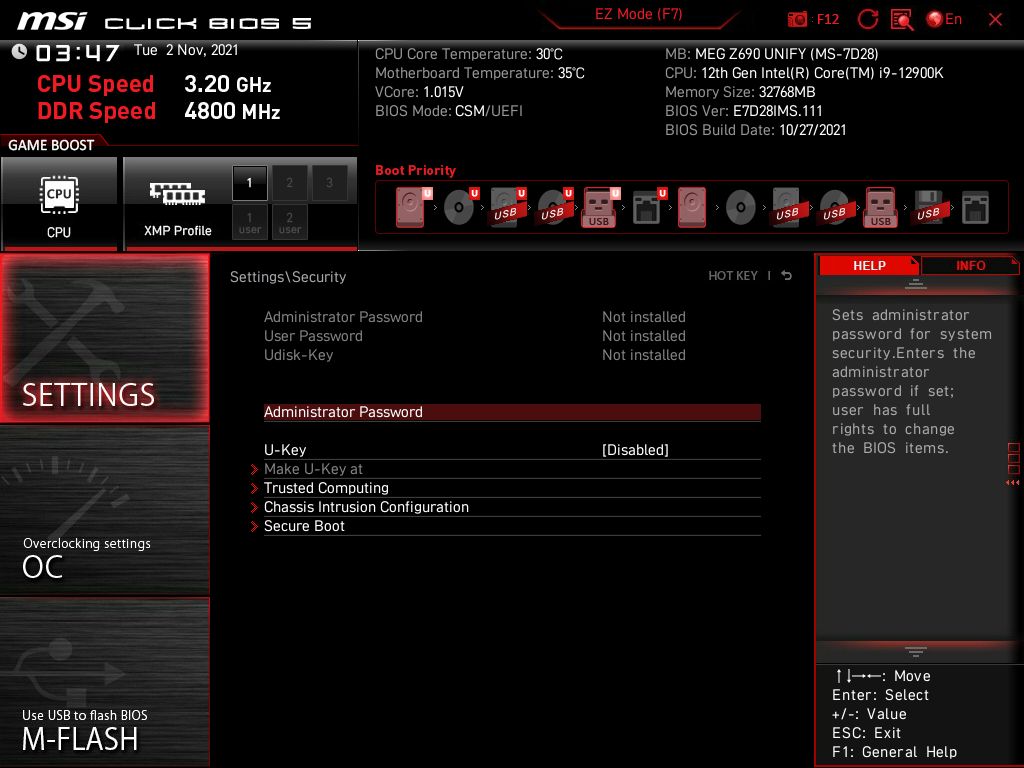Click User Password Not installed status

pyautogui.click(x=644, y=336)
